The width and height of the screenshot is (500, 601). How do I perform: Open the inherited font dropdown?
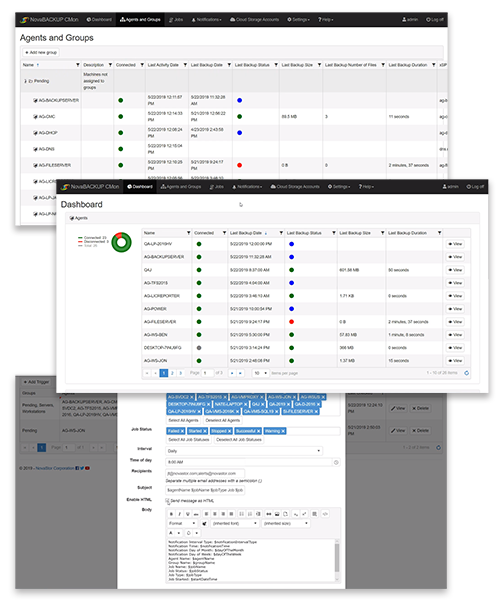click(235, 524)
